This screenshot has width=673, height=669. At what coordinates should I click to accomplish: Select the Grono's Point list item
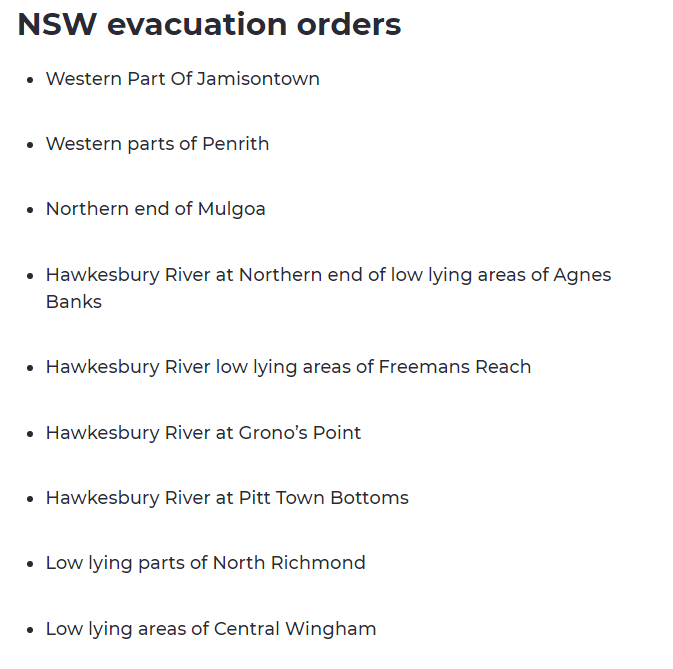pos(203,433)
